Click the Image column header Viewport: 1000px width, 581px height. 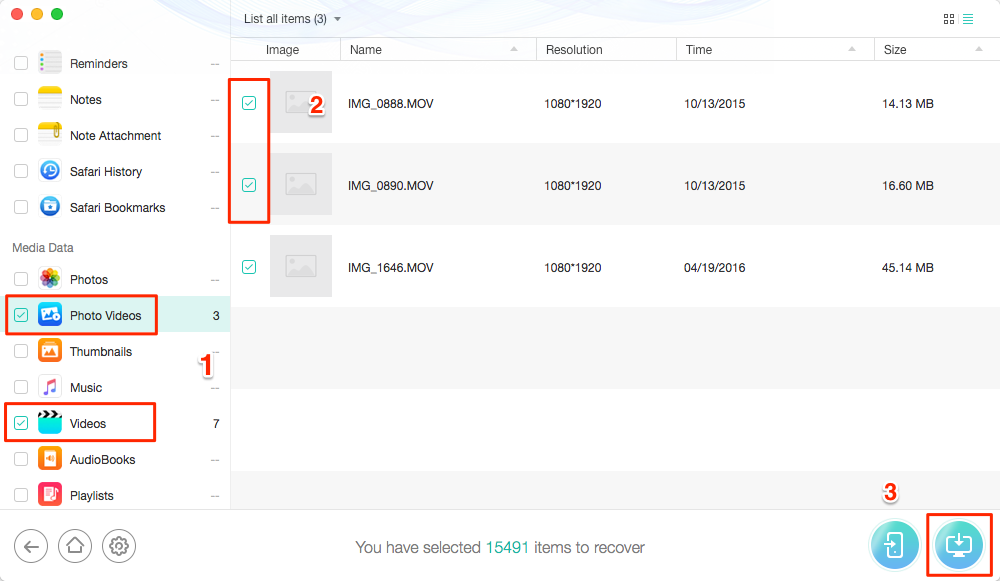[283, 50]
